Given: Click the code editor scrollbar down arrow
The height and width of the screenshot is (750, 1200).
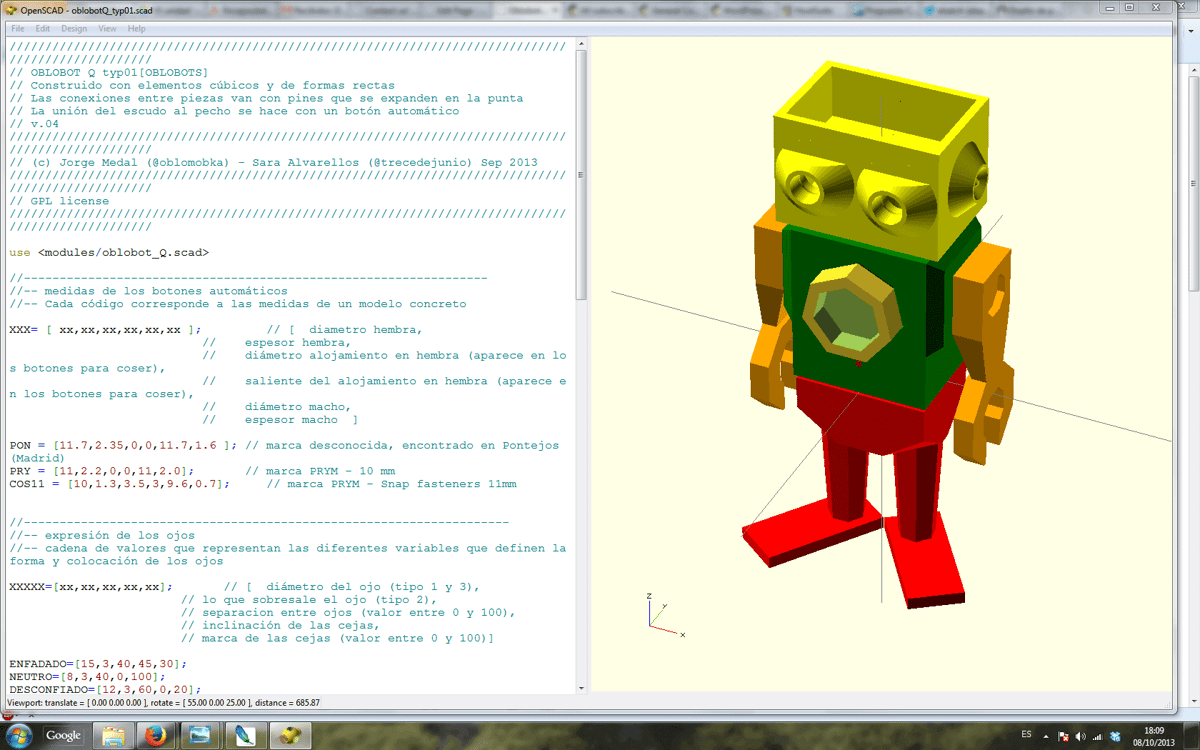Looking at the screenshot, I should (x=581, y=688).
